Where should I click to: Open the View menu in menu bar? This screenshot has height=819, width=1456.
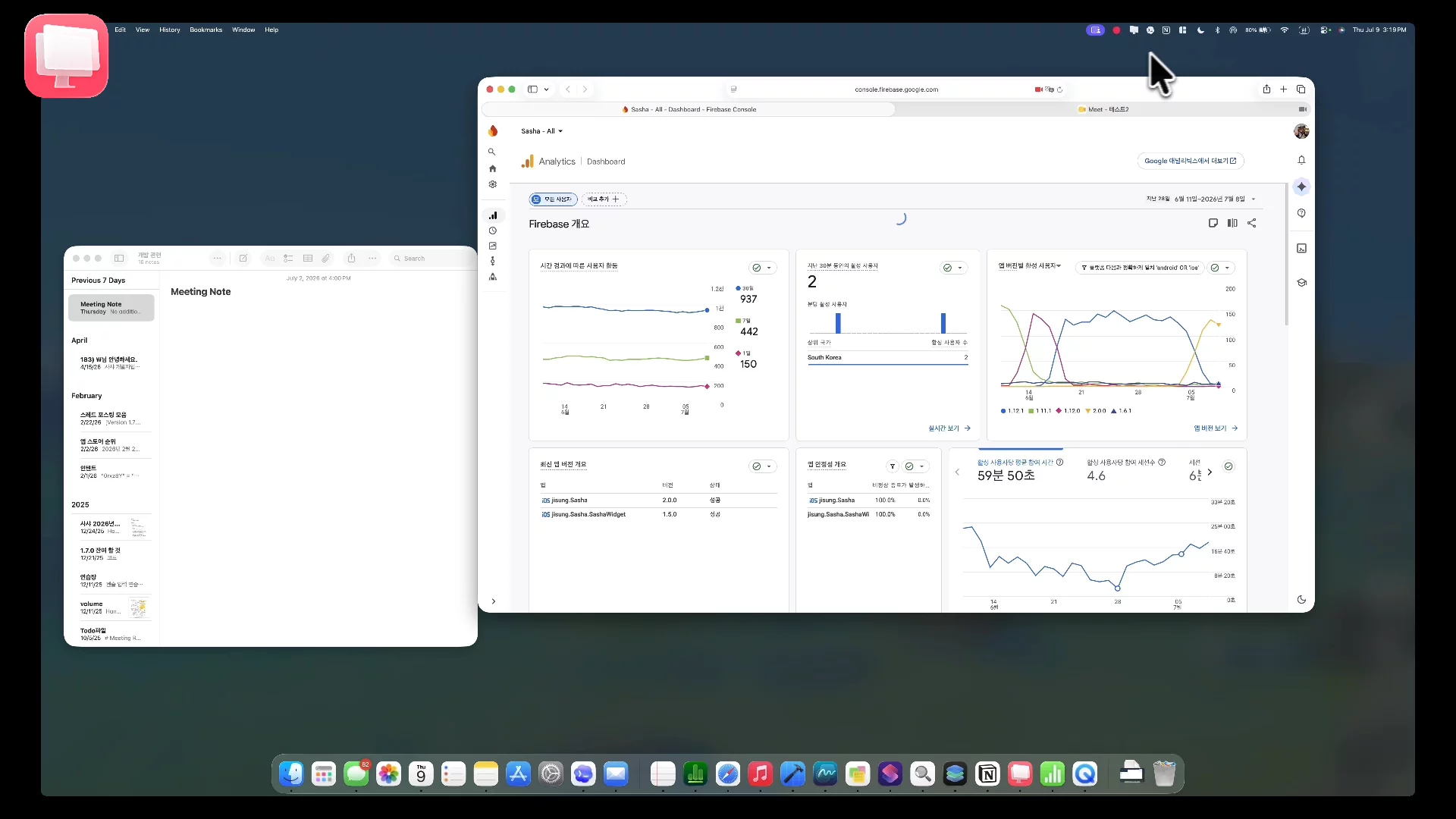pyautogui.click(x=142, y=30)
